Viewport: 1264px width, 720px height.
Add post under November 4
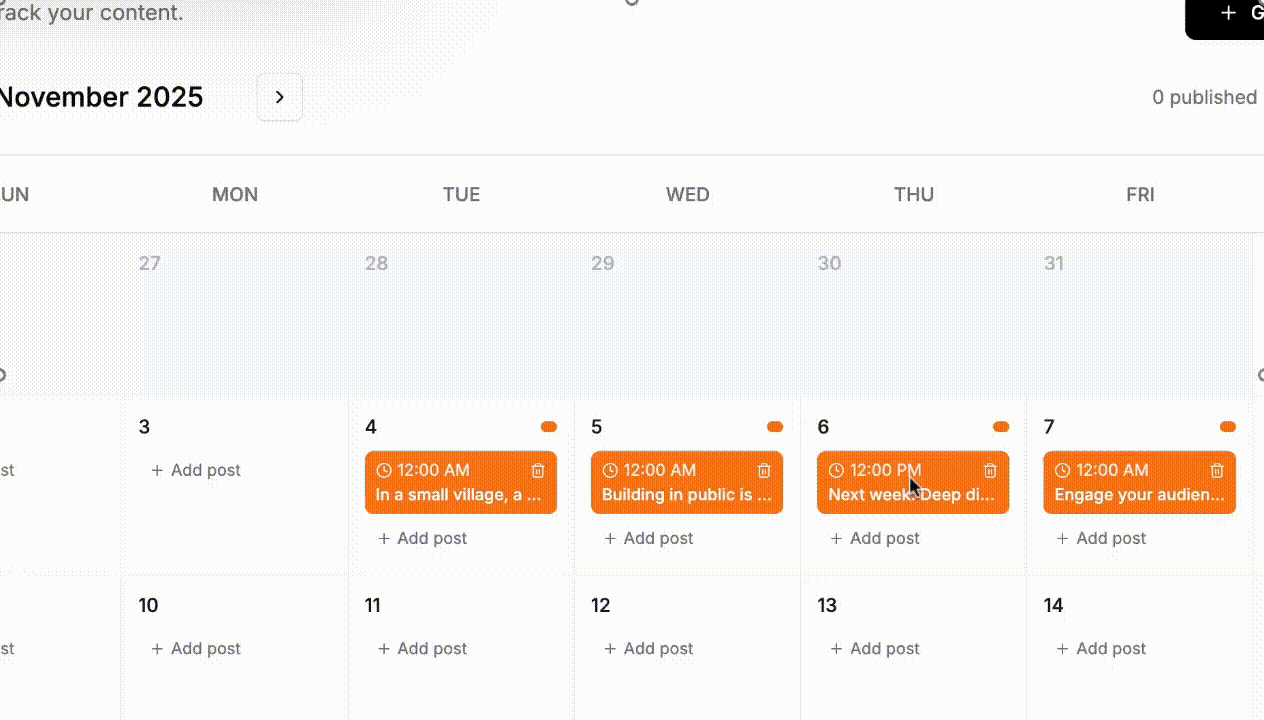click(422, 538)
